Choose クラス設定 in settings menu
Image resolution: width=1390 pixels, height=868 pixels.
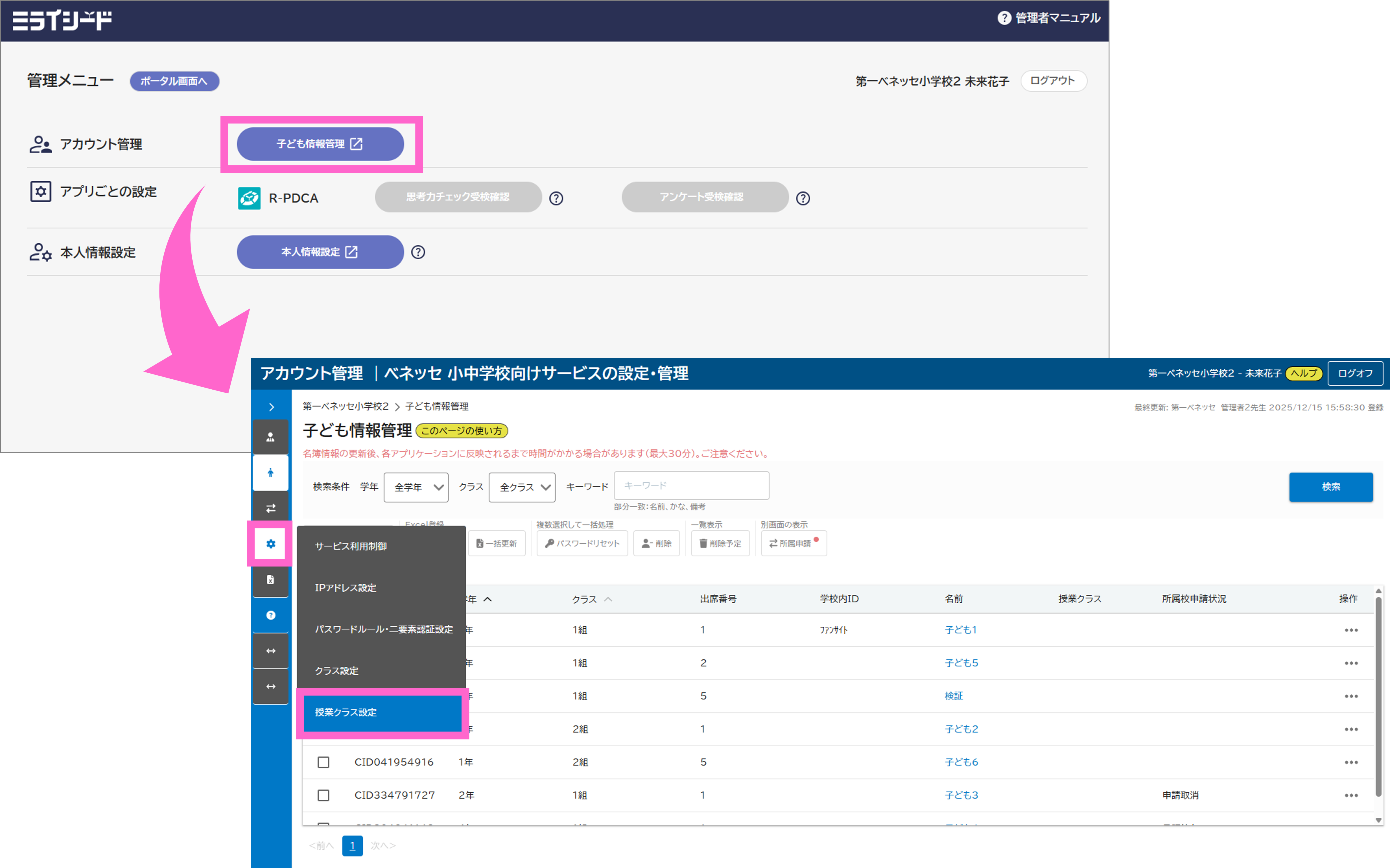(x=337, y=671)
